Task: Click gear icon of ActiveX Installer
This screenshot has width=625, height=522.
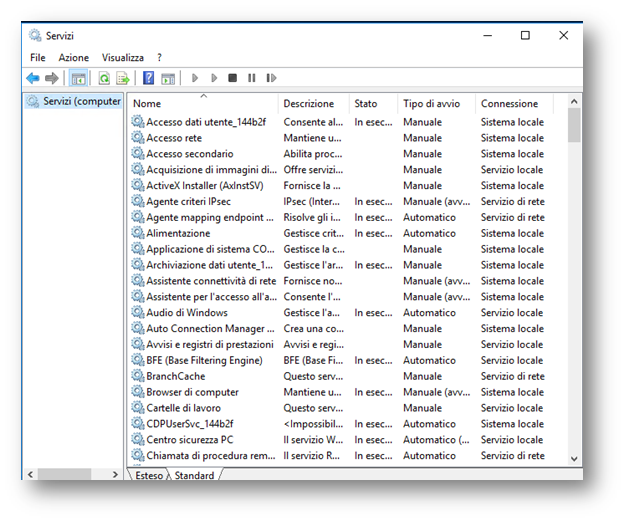Action: (138, 185)
